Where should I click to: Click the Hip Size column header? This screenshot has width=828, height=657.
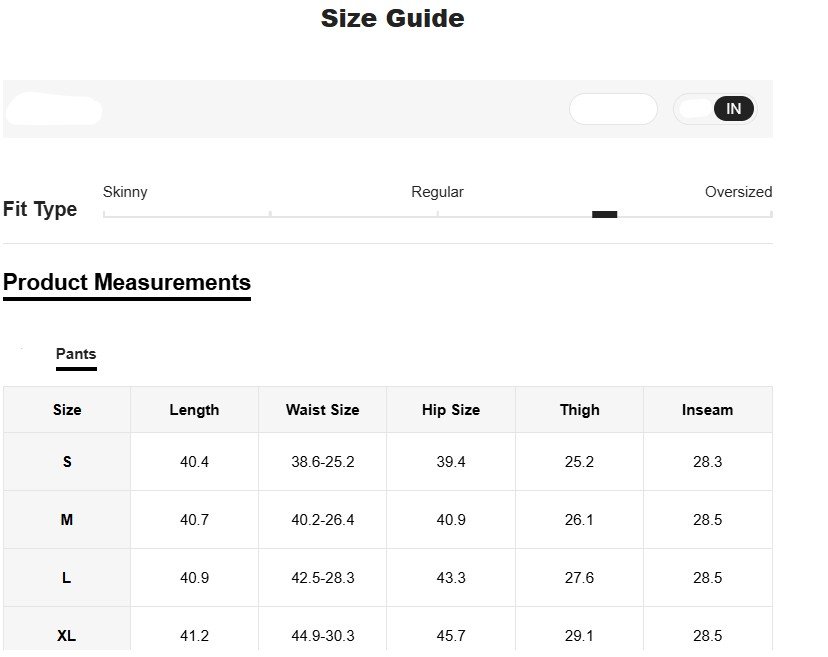tap(451, 410)
